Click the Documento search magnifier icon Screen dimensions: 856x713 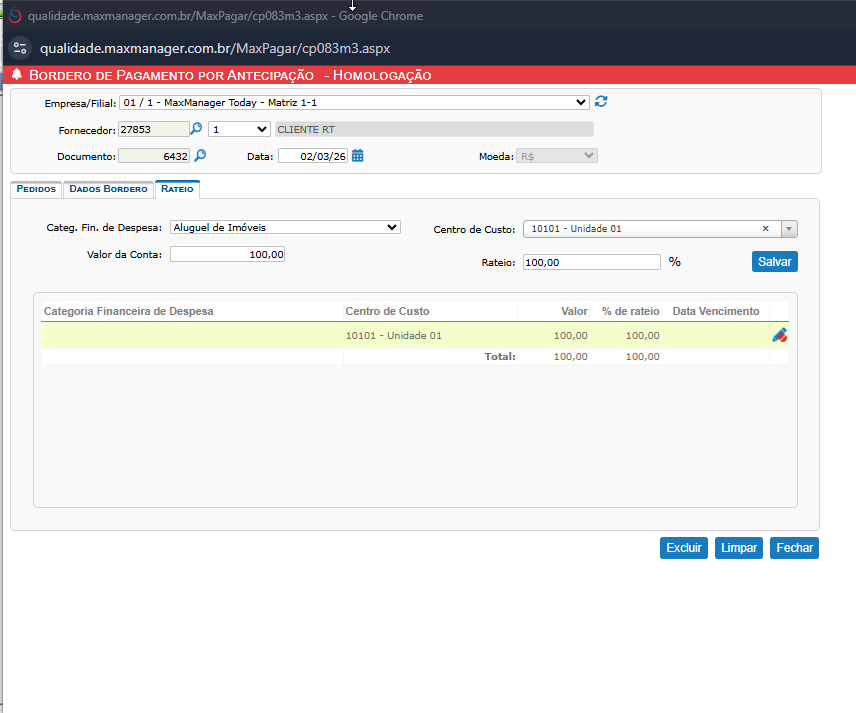(x=200, y=156)
